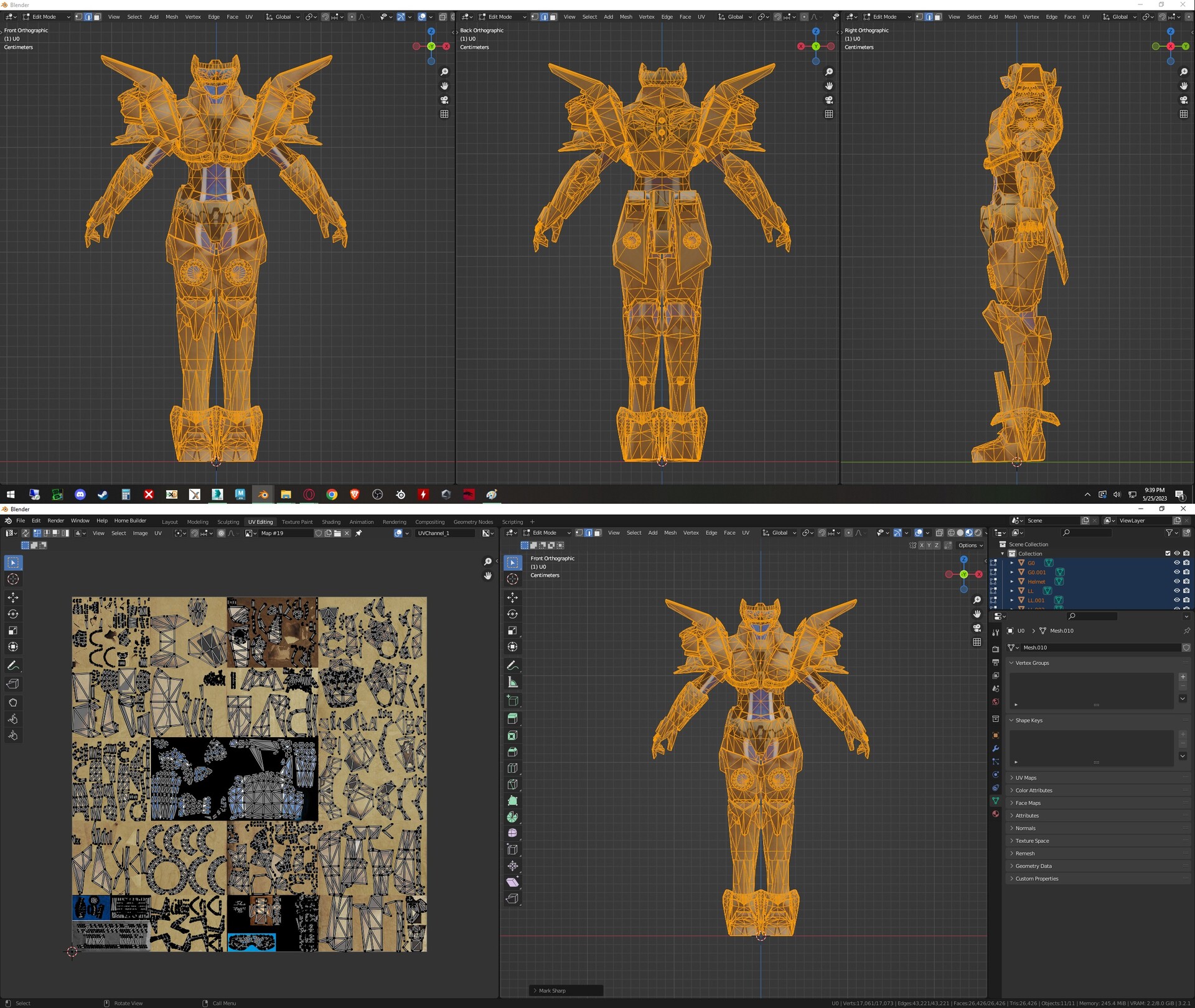Hide the Helmet object in outliner
Viewport: 1195px width, 1008px height.
click(x=1176, y=582)
